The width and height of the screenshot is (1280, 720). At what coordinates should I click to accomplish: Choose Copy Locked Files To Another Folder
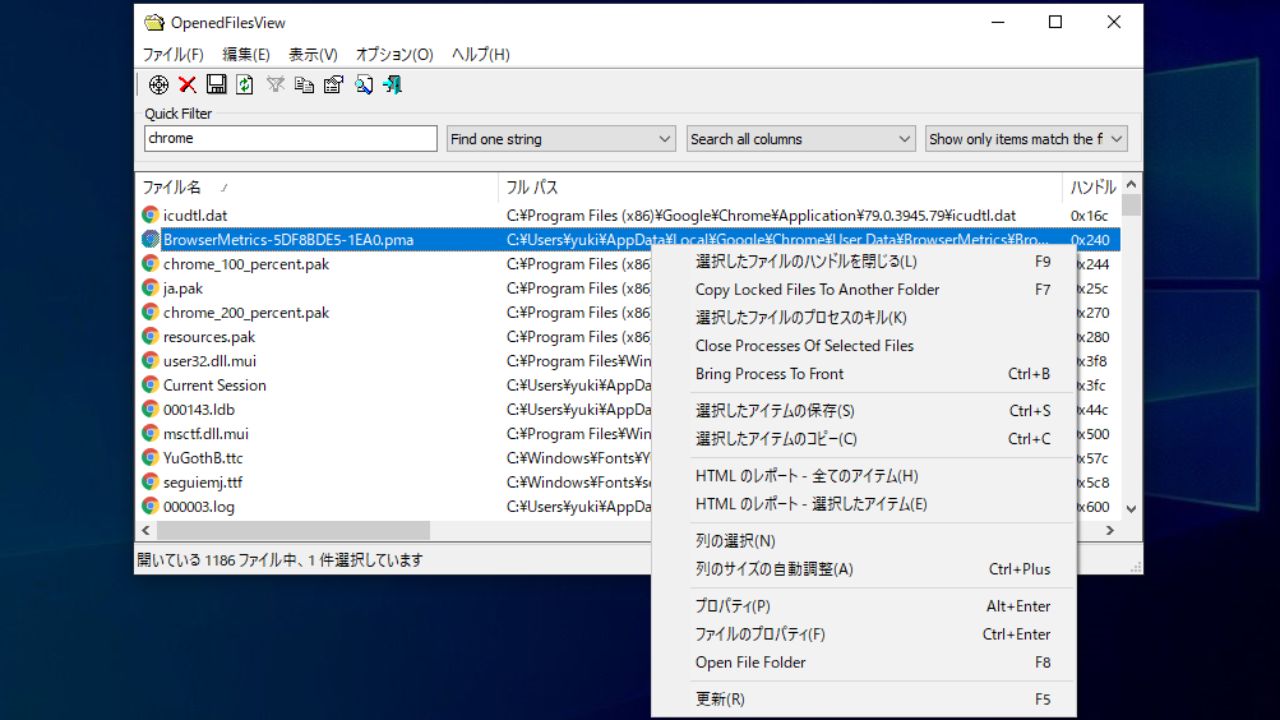click(864, 290)
